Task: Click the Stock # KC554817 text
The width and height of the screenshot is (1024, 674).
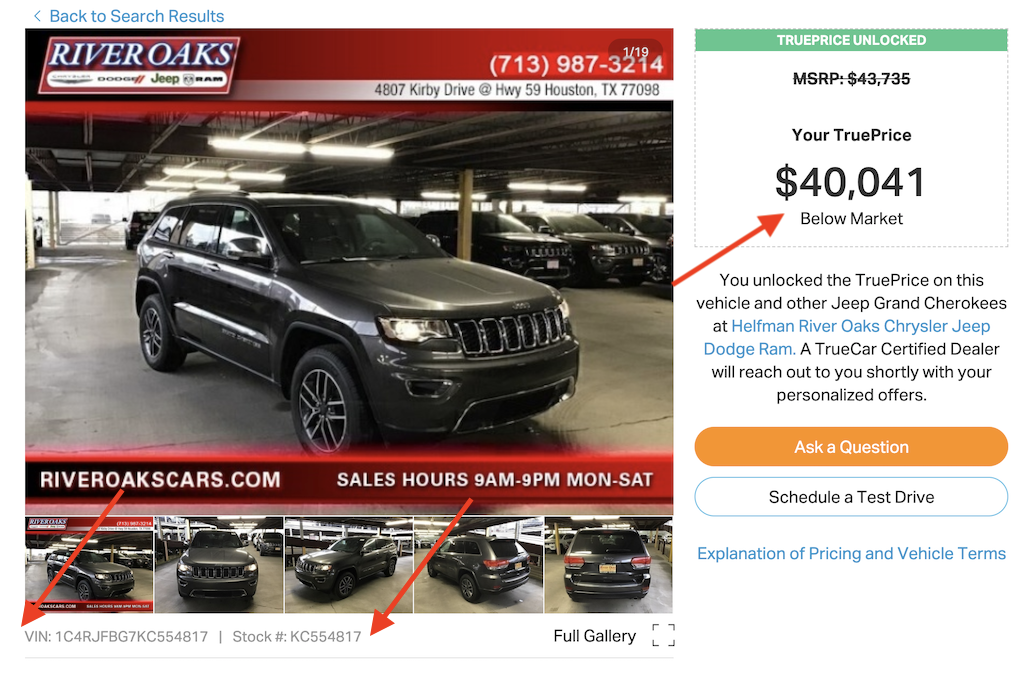Action: click(x=296, y=636)
